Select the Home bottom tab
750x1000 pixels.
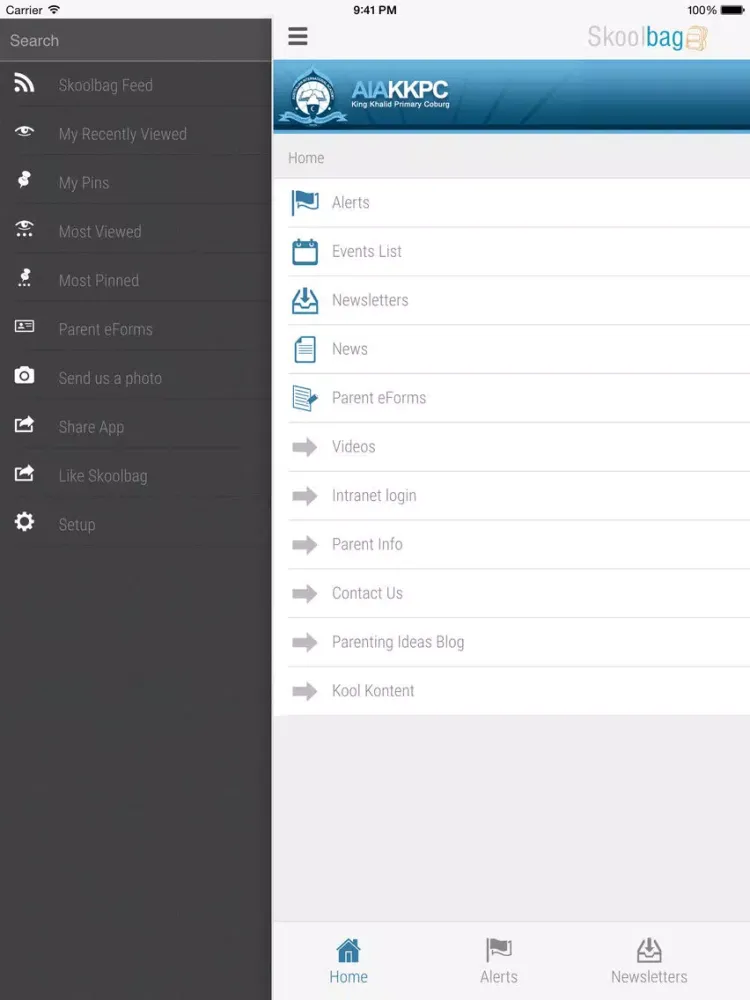click(348, 961)
